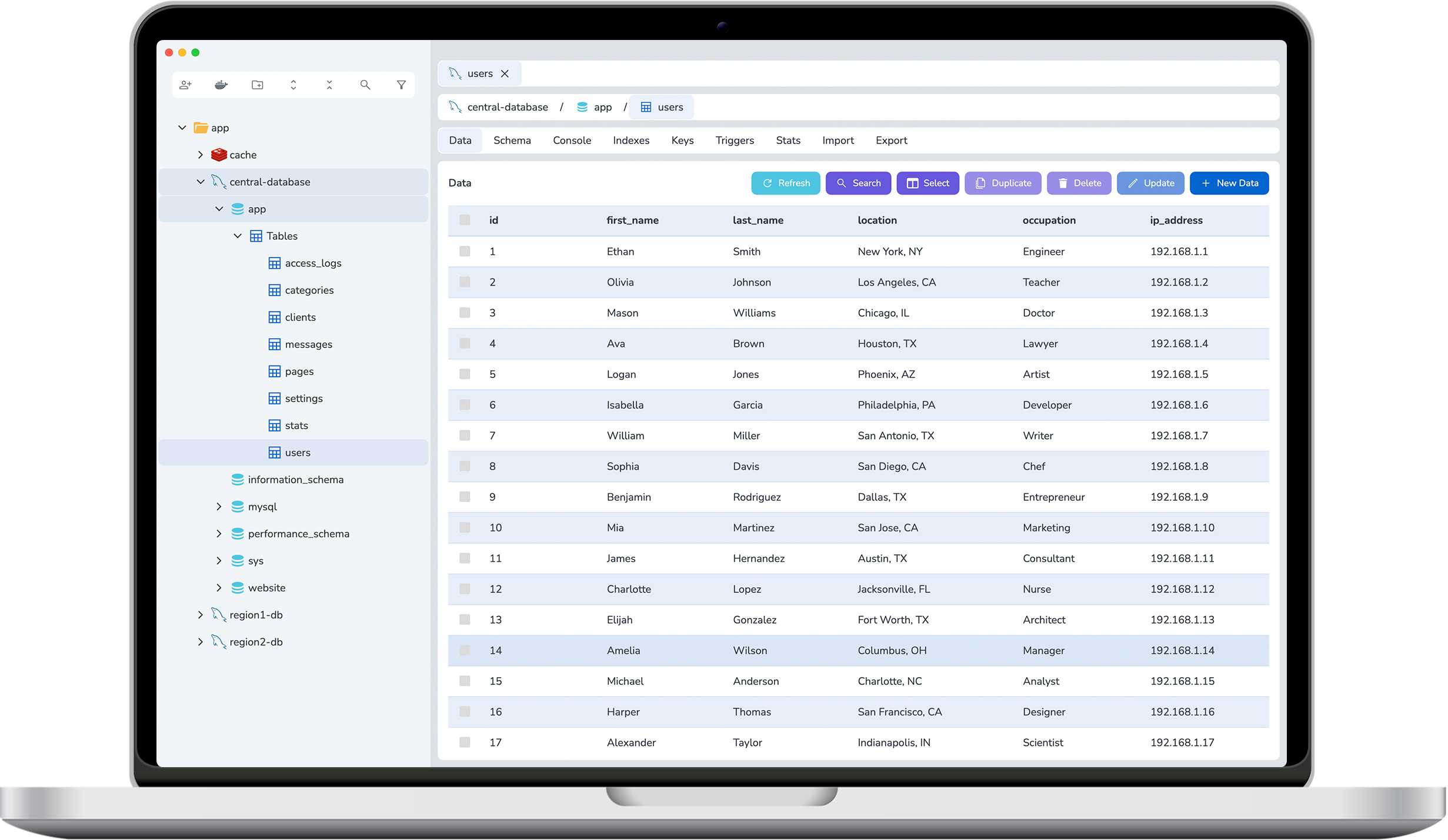Switch to the Indexes tab

point(631,140)
